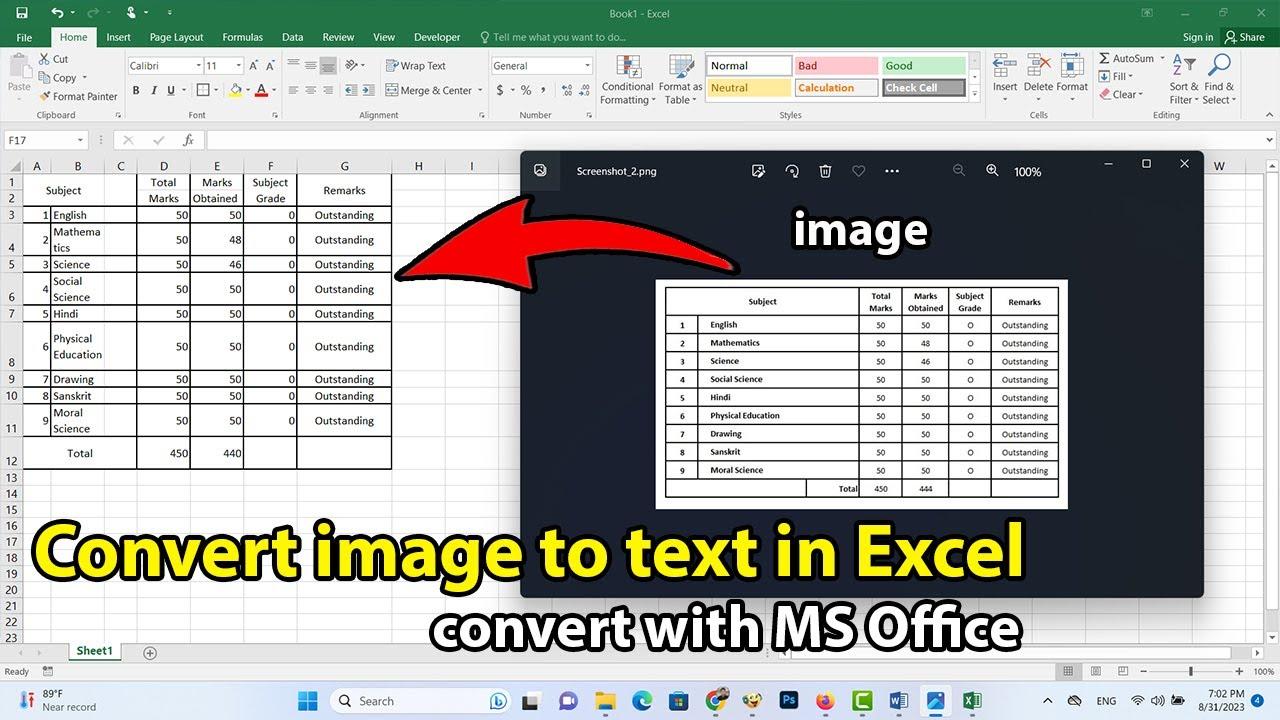Apply Bold formatting in ribbon

tap(136, 90)
